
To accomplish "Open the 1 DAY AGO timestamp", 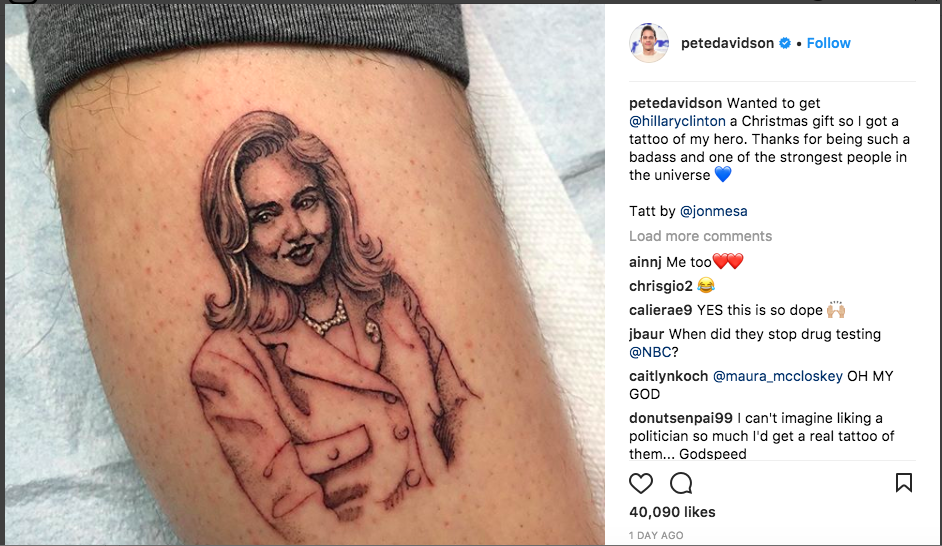I will coord(656,535).
